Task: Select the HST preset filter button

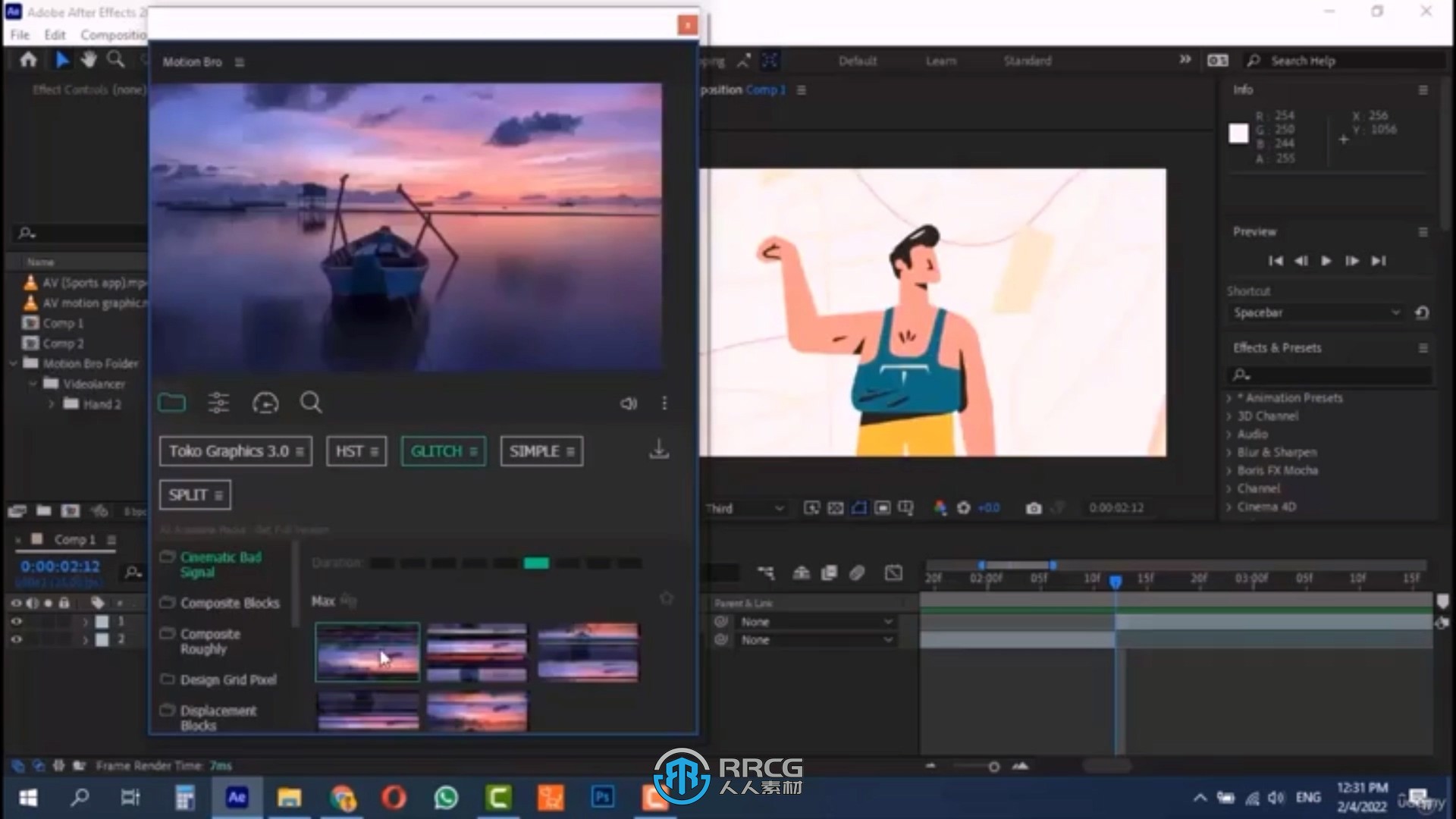Action: pyautogui.click(x=355, y=451)
